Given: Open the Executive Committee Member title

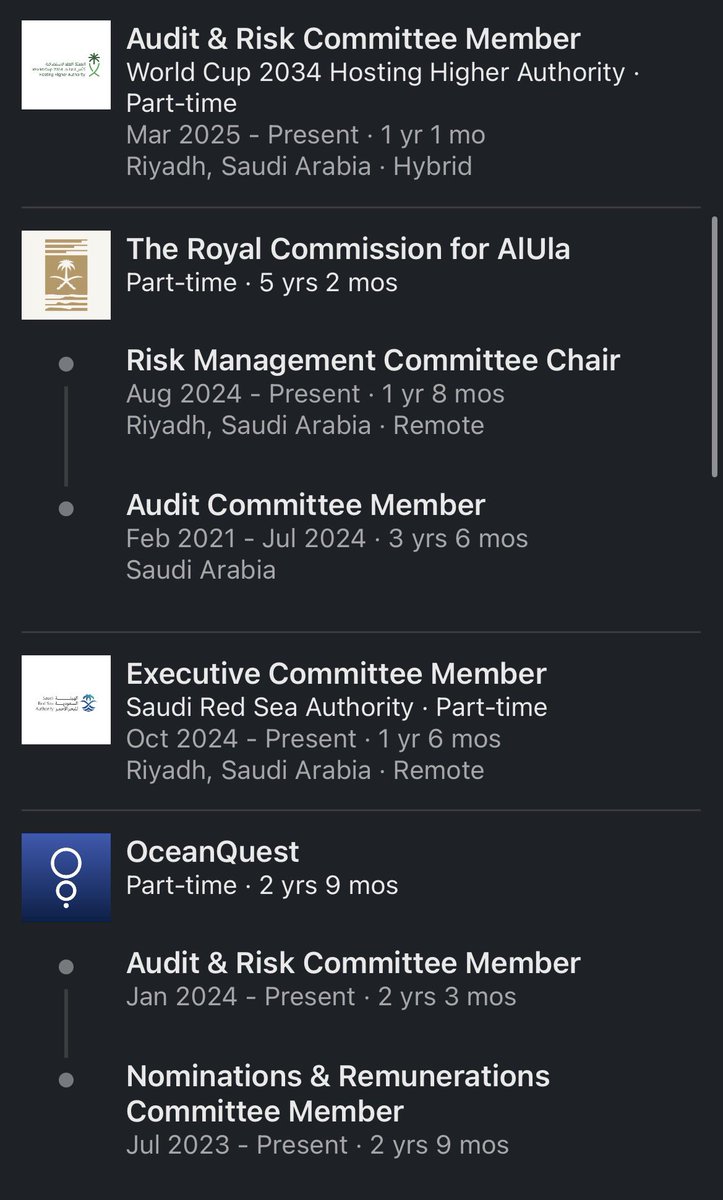Looking at the screenshot, I should point(336,674).
